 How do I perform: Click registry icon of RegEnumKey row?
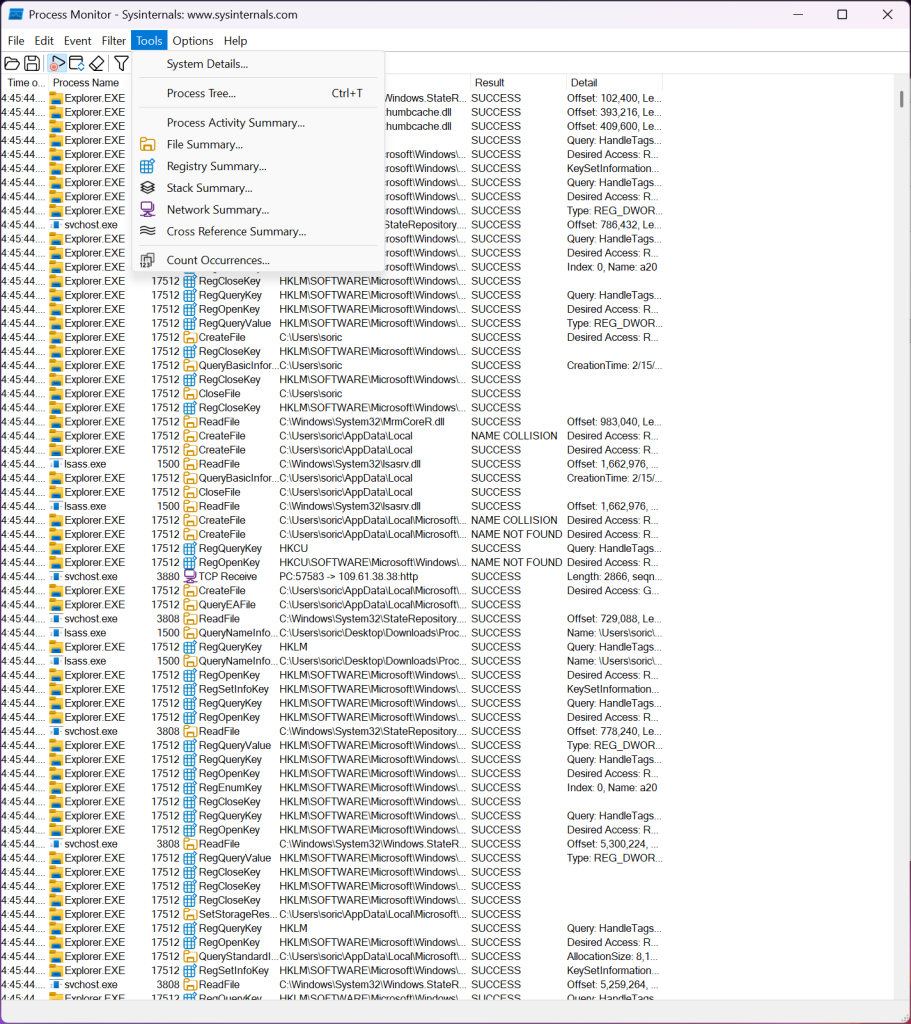point(190,788)
